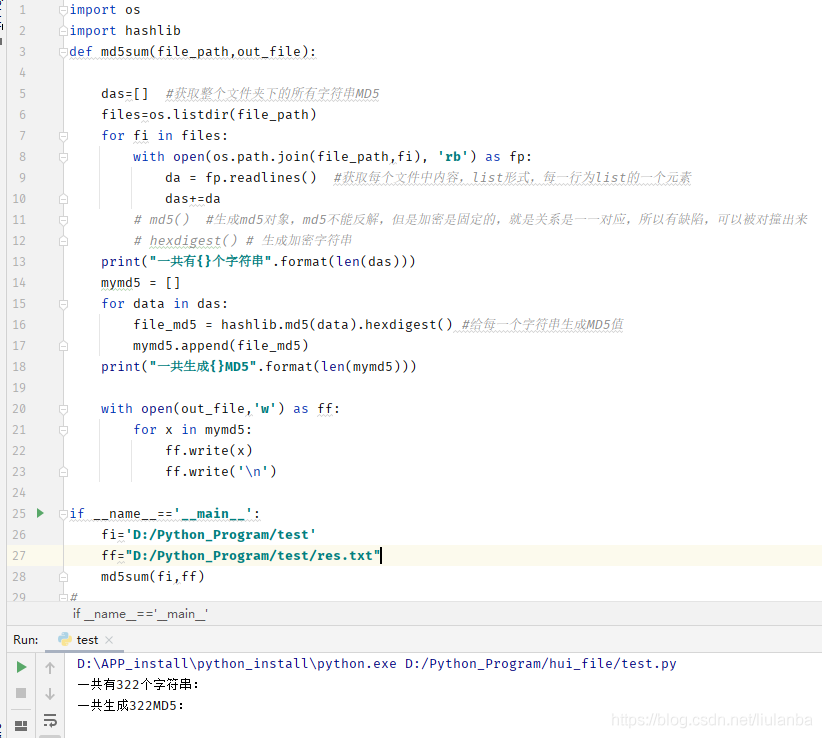Viewport: 822px width, 738px height.
Task: Collapse the '# md5()' comment fold on line 11
Action: [x=63, y=220]
